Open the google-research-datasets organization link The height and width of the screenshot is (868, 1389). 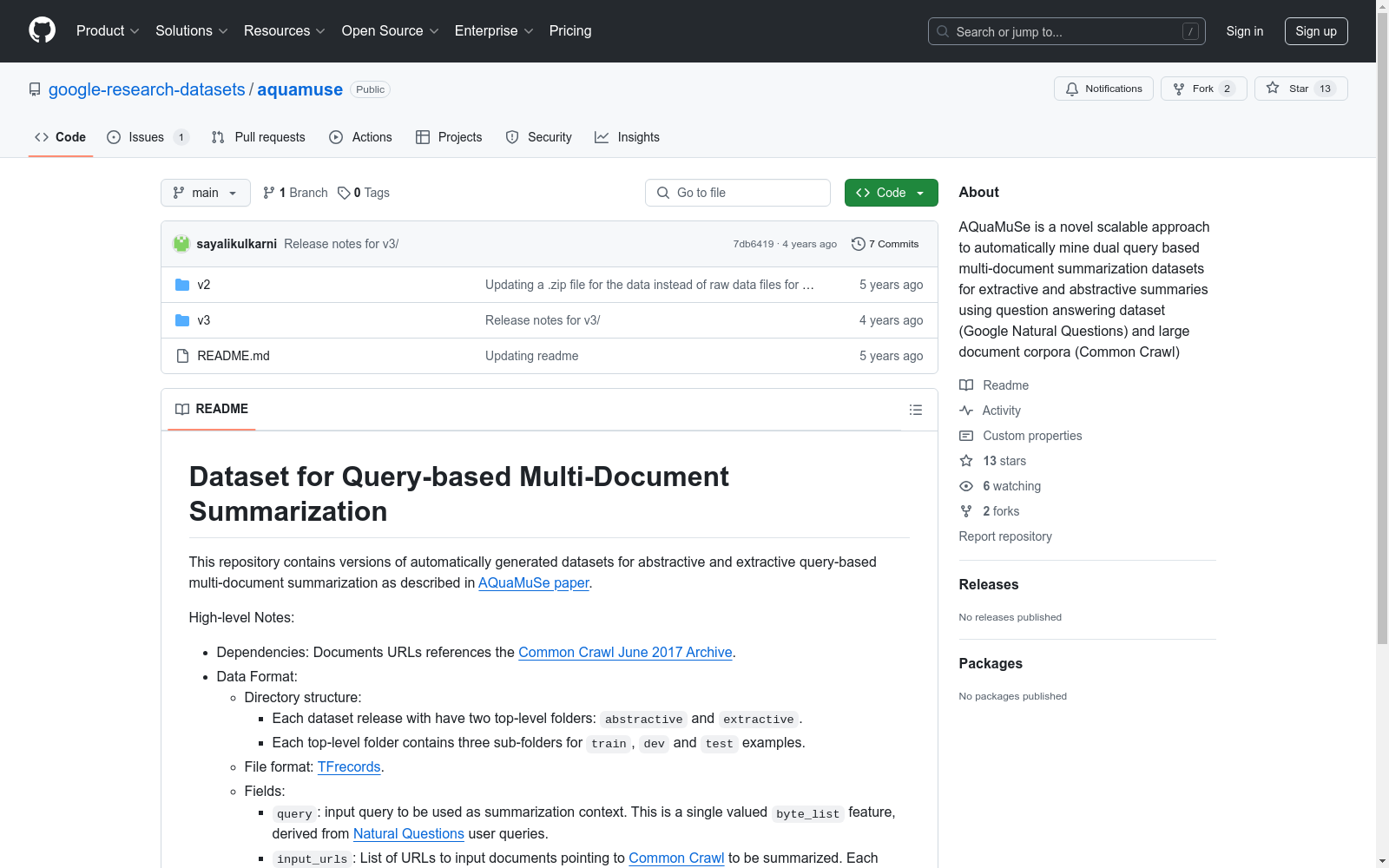(147, 89)
